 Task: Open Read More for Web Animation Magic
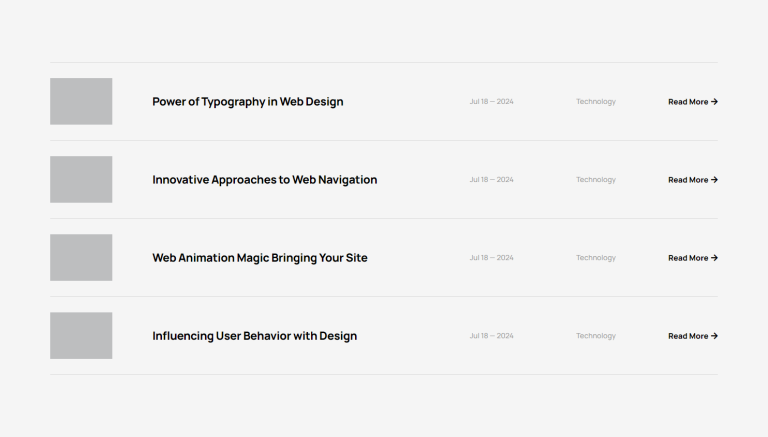tap(692, 258)
